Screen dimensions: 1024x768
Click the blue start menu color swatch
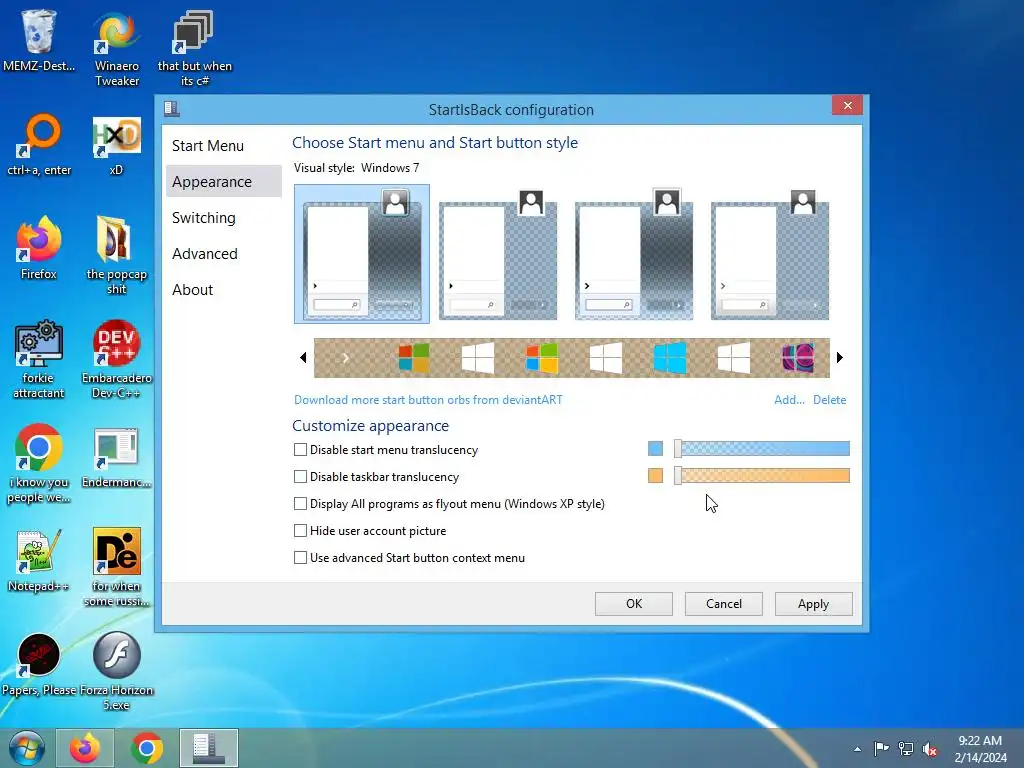coord(656,449)
